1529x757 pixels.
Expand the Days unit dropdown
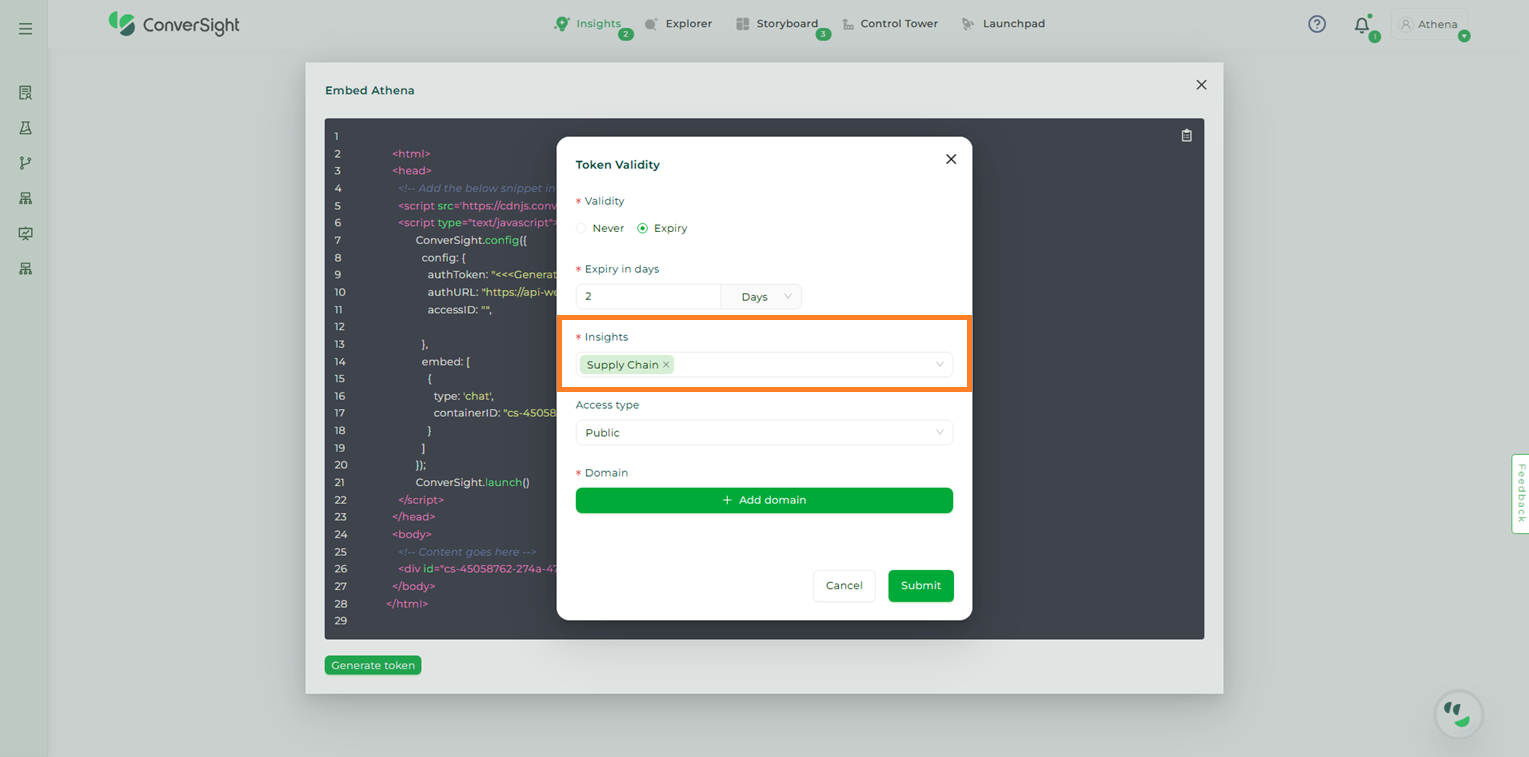tap(765, 297)
